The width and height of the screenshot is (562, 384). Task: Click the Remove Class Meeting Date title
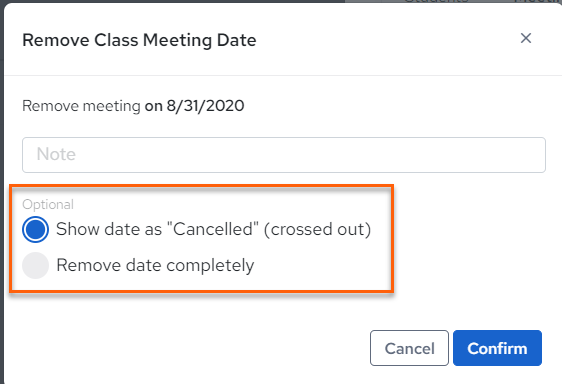click(x=139, y=40)
